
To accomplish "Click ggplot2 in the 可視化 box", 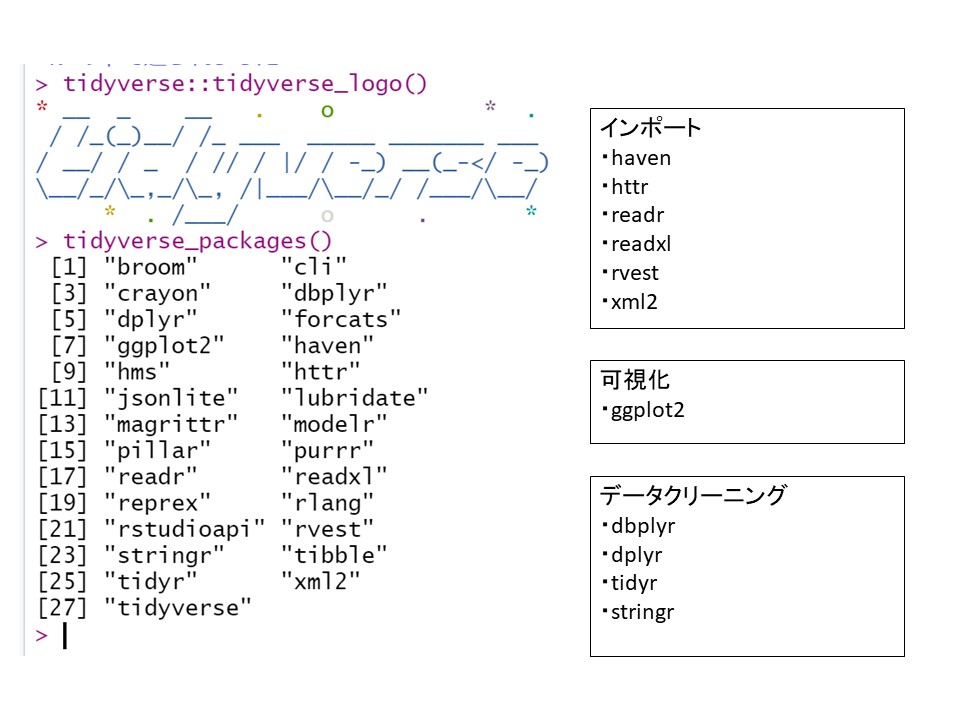I will coord(647,410).
